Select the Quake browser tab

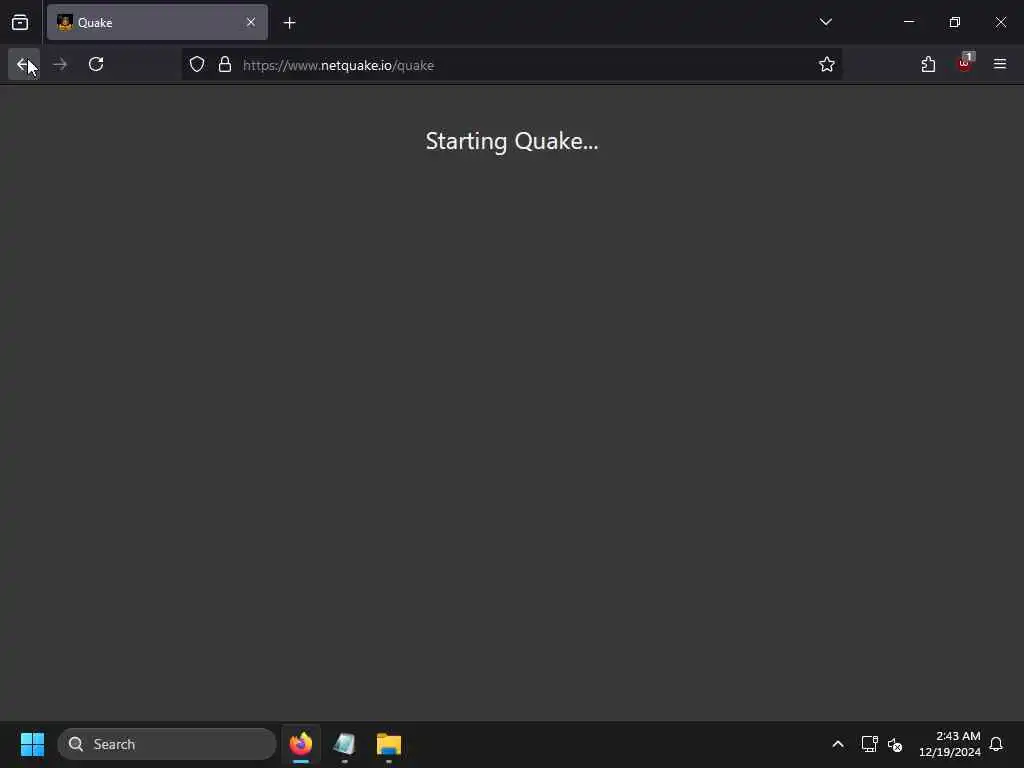[x=157, y=22]
